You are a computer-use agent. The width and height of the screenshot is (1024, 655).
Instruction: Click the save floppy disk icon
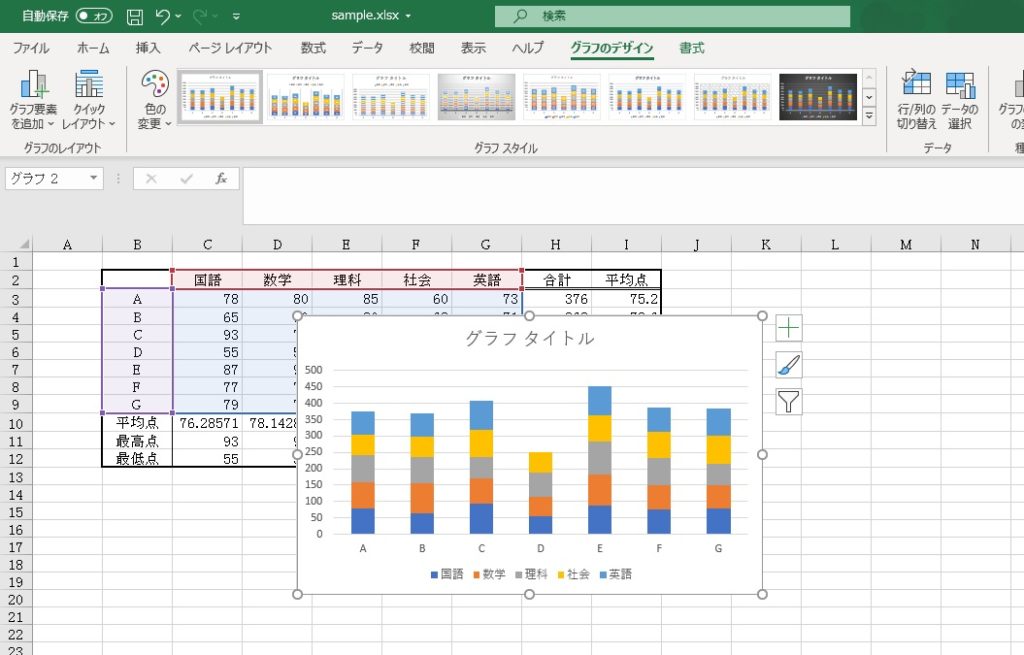coord(135,16)
